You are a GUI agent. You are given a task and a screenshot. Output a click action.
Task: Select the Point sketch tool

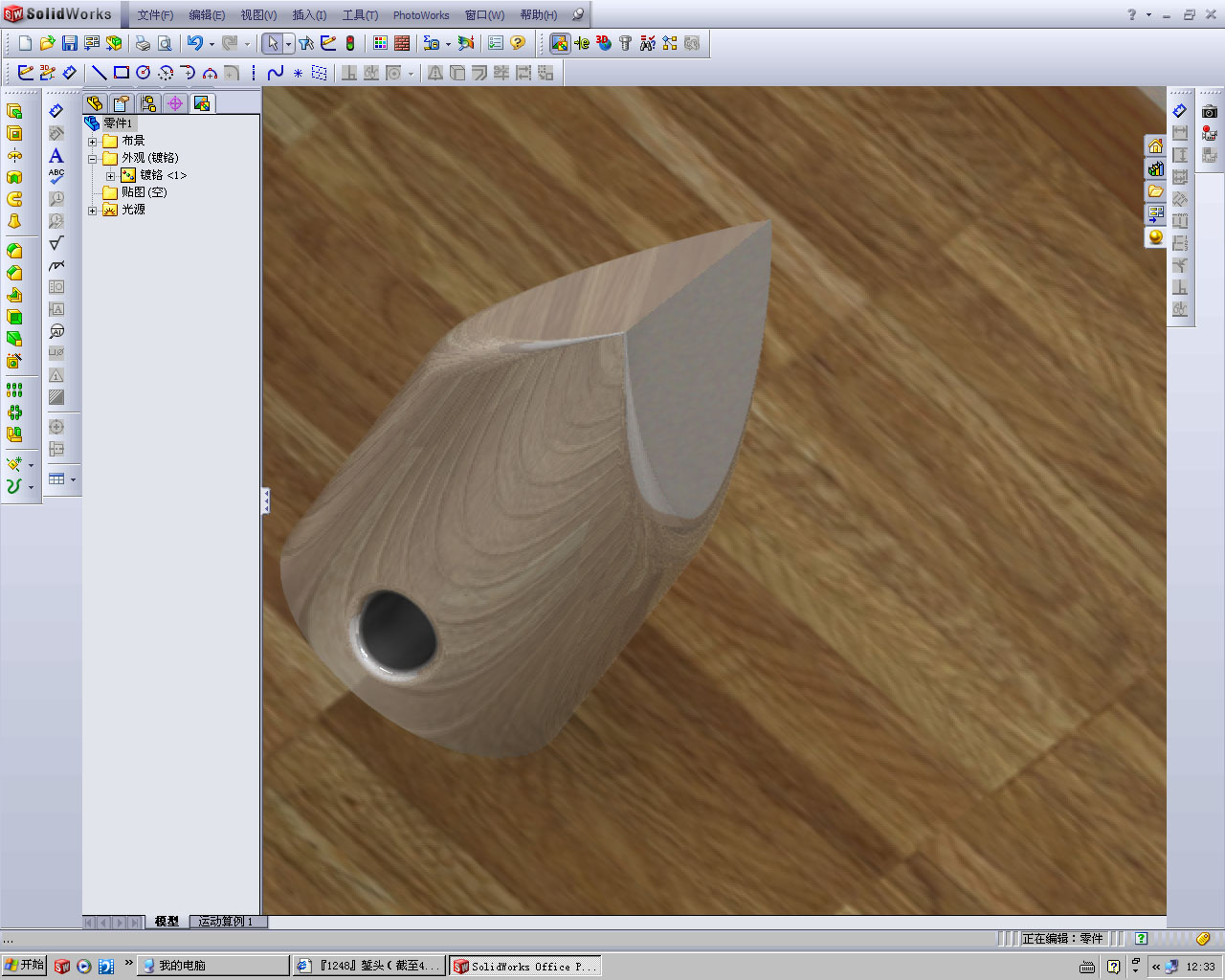coord(298,73)
